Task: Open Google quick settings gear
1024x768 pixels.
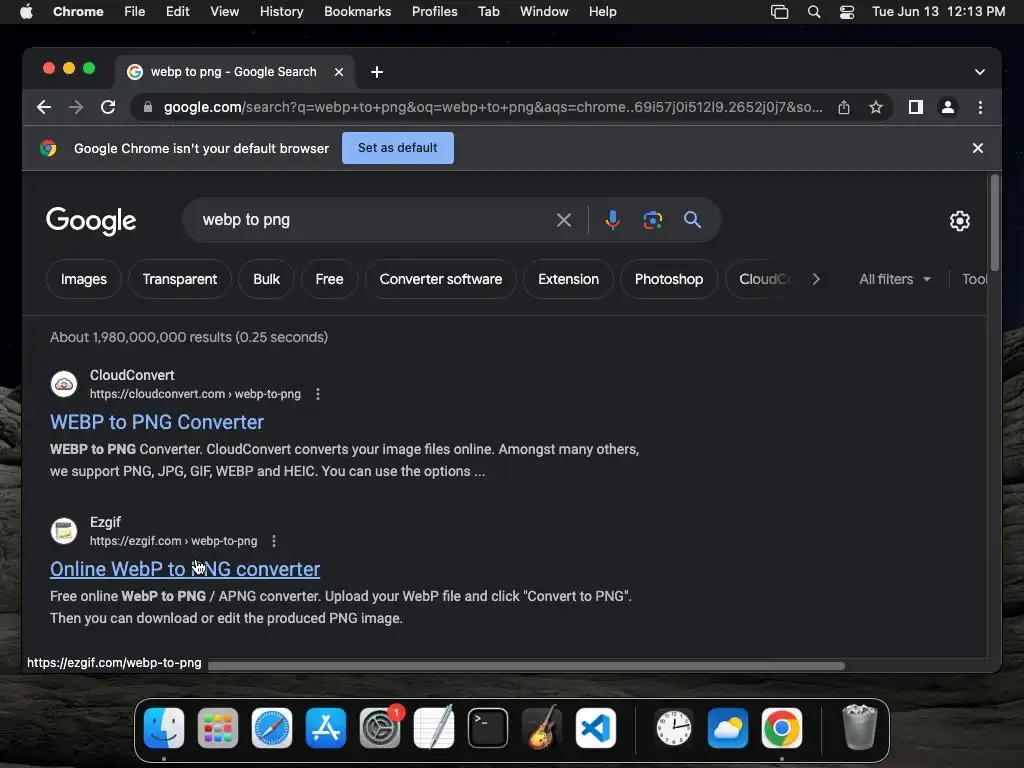Action: [959, 221]
